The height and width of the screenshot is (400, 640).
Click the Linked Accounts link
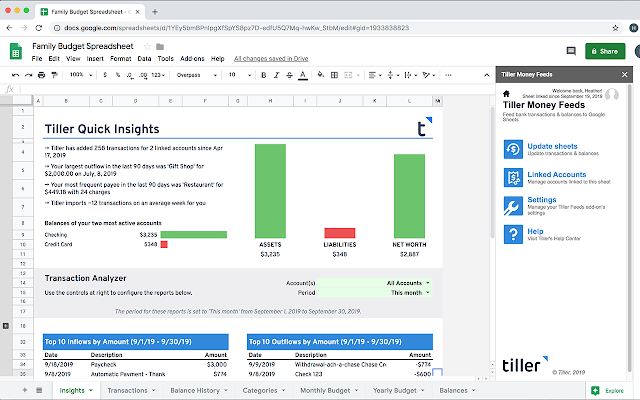(x=556, y=174)
